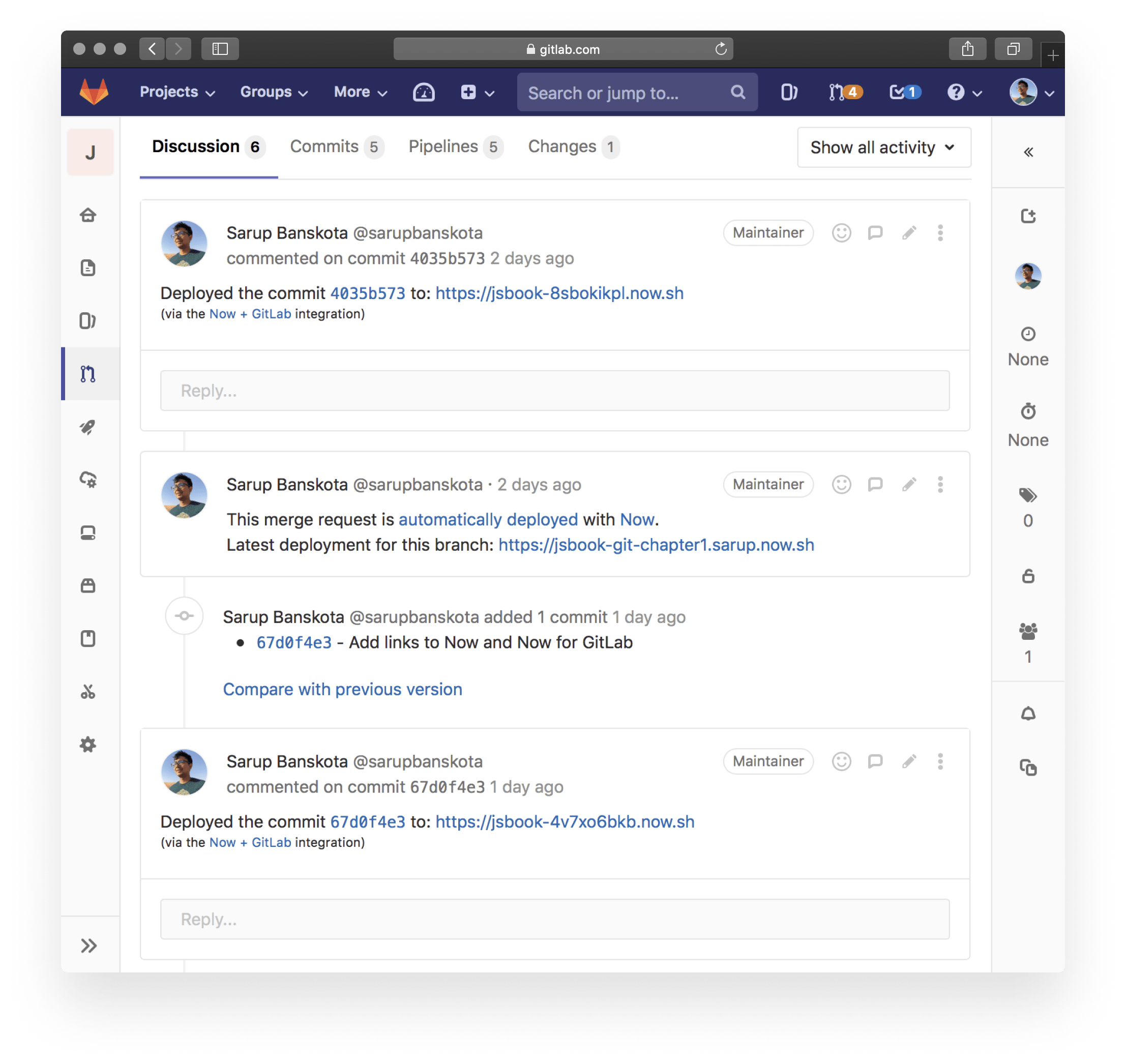Open jsbook-git-chapter1.sarup.now.sh link
Image resolution: width=1126 pixels, height=1064 pixels.
pyautogui.click(x=656, y=545)
